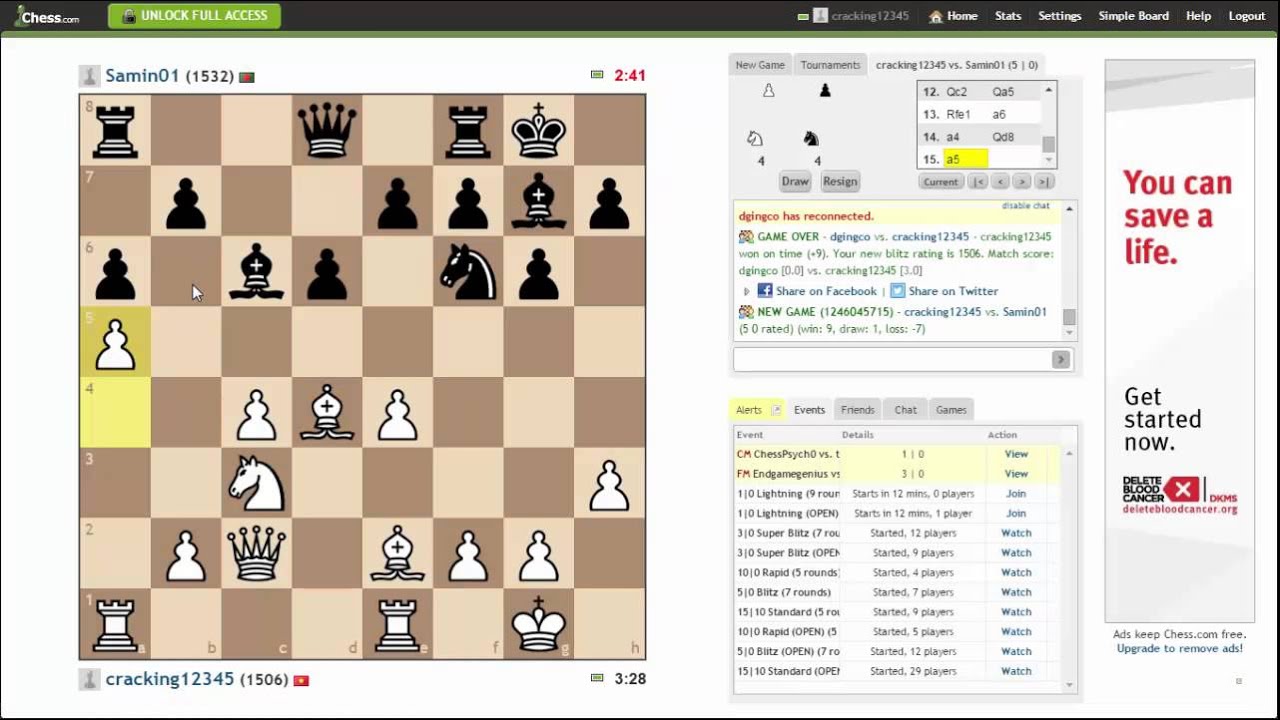This screenshot has height=720, width=1280.
Task: Select the white king on g1
Action: point(539,623)
